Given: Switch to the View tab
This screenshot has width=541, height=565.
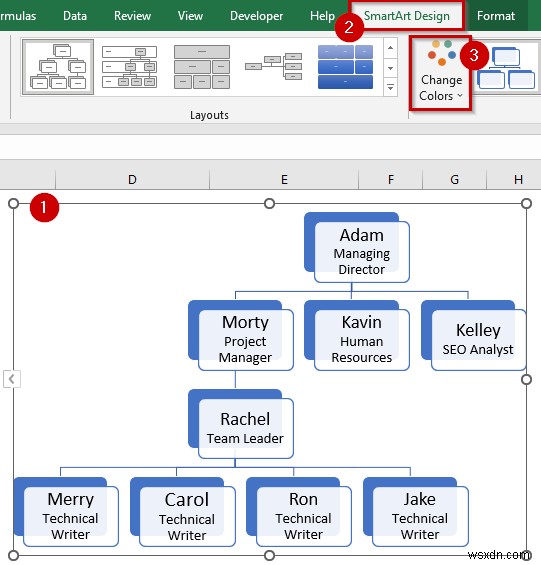Looking at the screenshot, I should (x=190, y=16).
